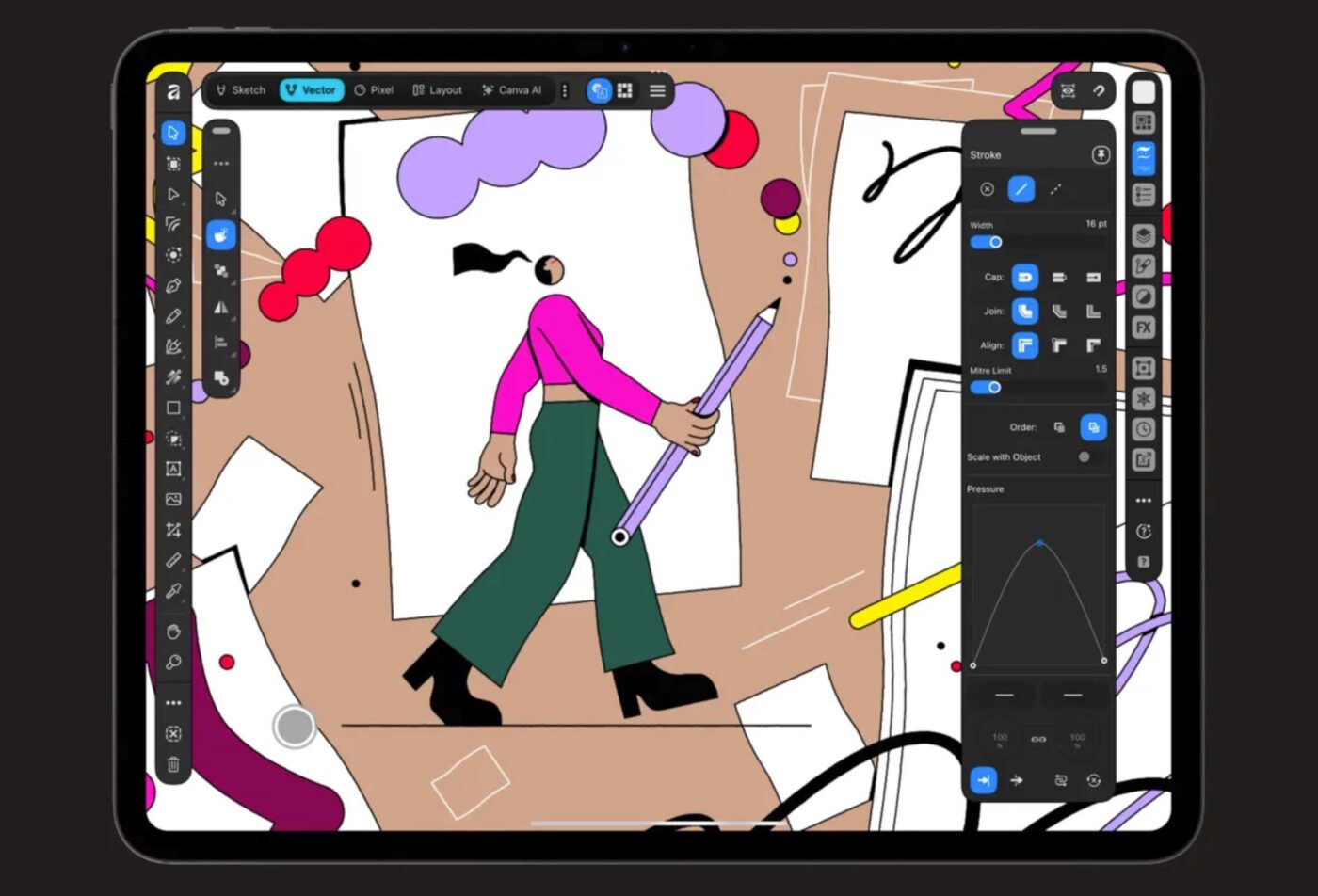Tap the trash Delete icon
The height and width of the screenshot is (896, 1318).
click(173, 764)
